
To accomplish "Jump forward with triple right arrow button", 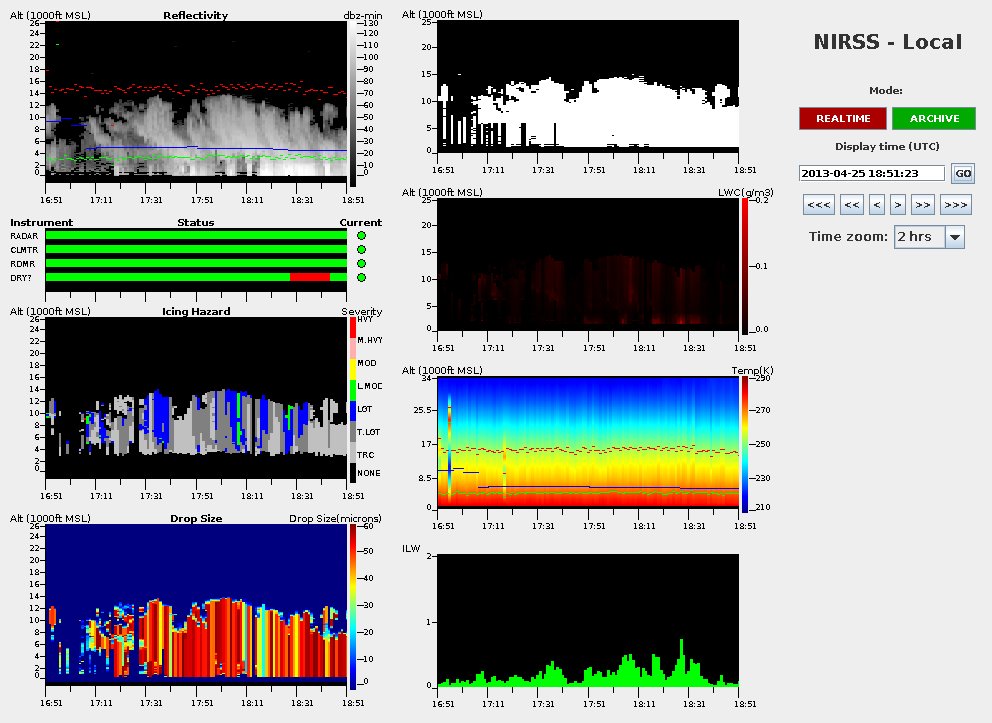I will point(955,205).
